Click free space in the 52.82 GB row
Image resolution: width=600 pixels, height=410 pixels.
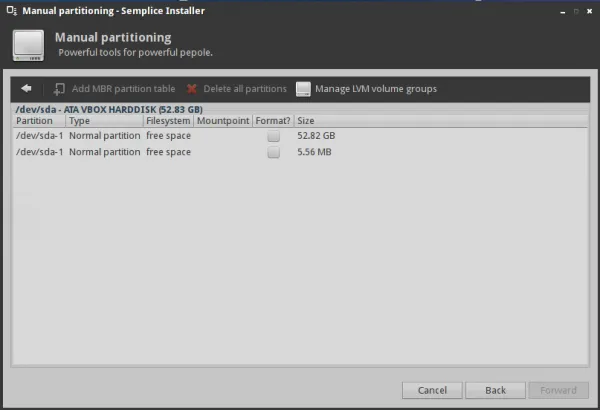pyautogui.click(x=168, y=136)
